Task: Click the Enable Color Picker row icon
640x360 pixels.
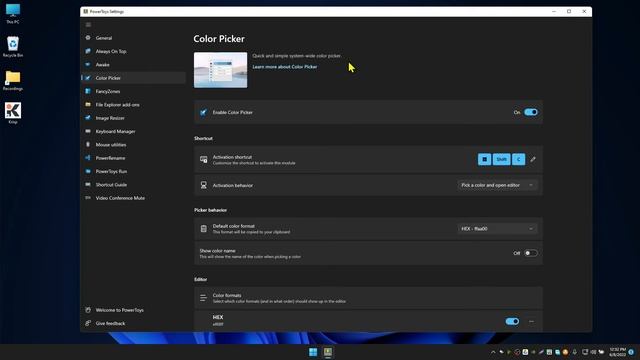Action: click(x=203, y=112)
